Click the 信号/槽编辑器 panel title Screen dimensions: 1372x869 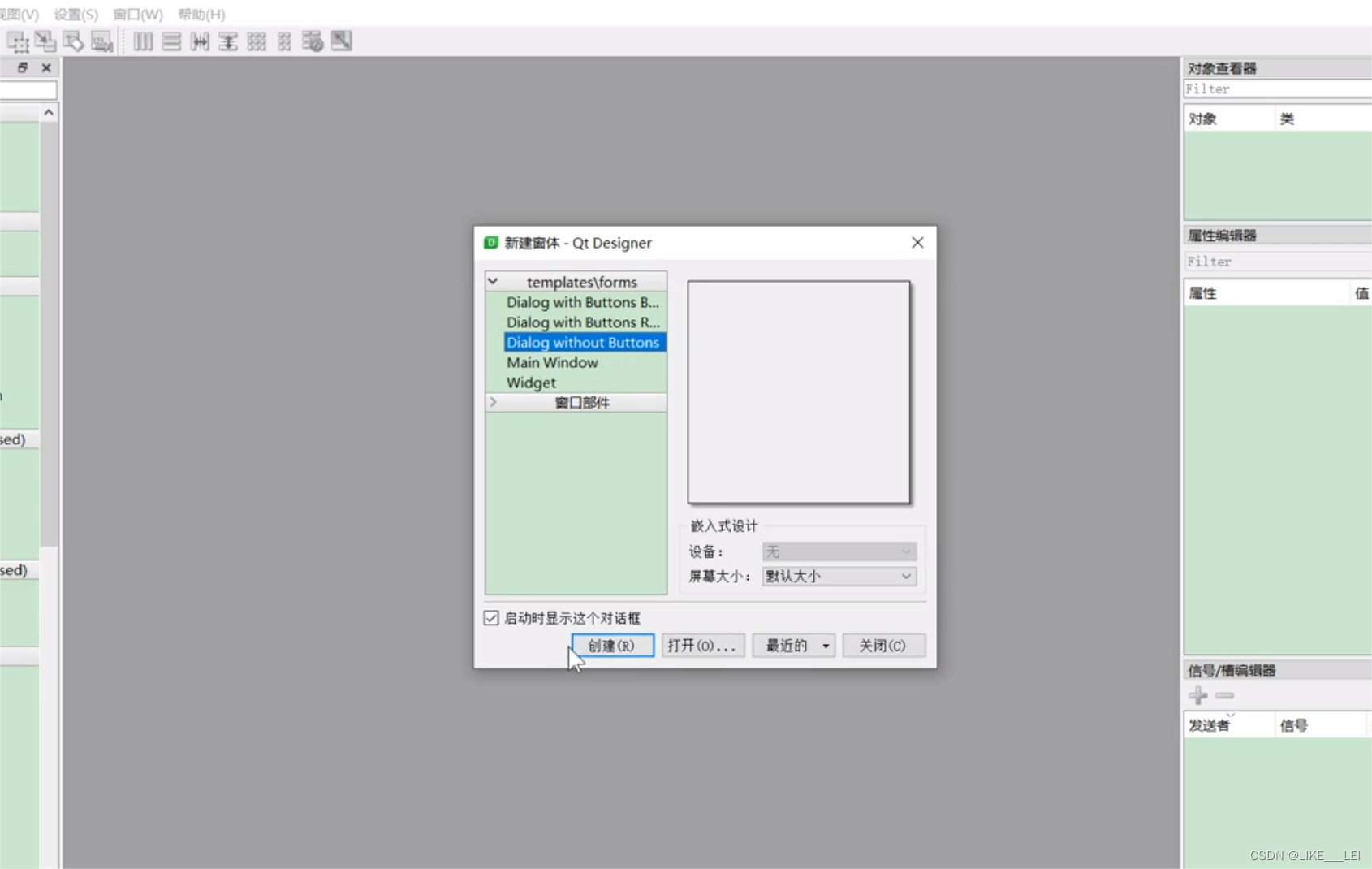point(1232,670)
